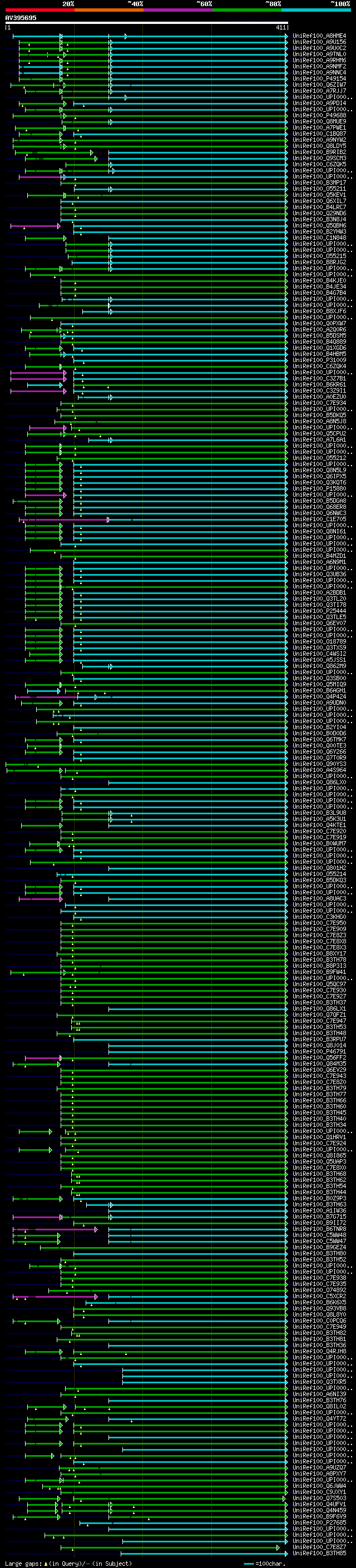Open hit UniRef100_A9PDI4
The width and height of the screenshot is (356, 1568).
319,103
